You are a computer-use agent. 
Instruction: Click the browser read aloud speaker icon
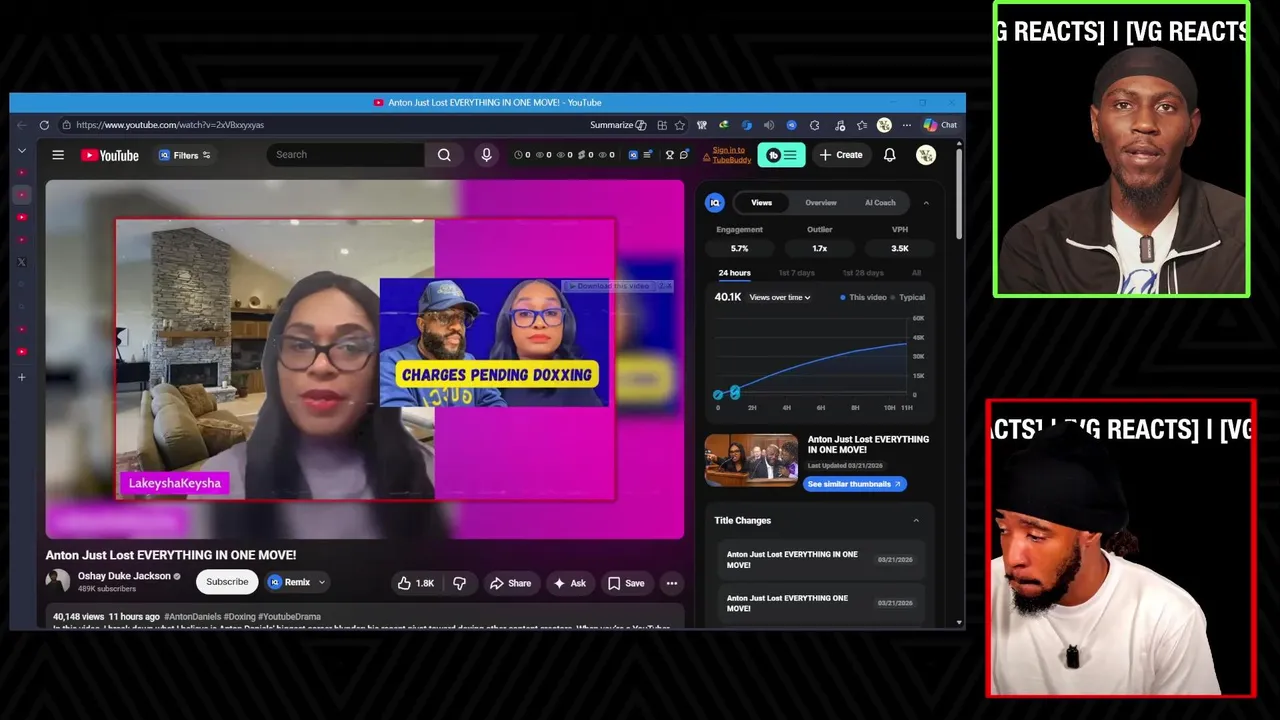click(769, 125)
